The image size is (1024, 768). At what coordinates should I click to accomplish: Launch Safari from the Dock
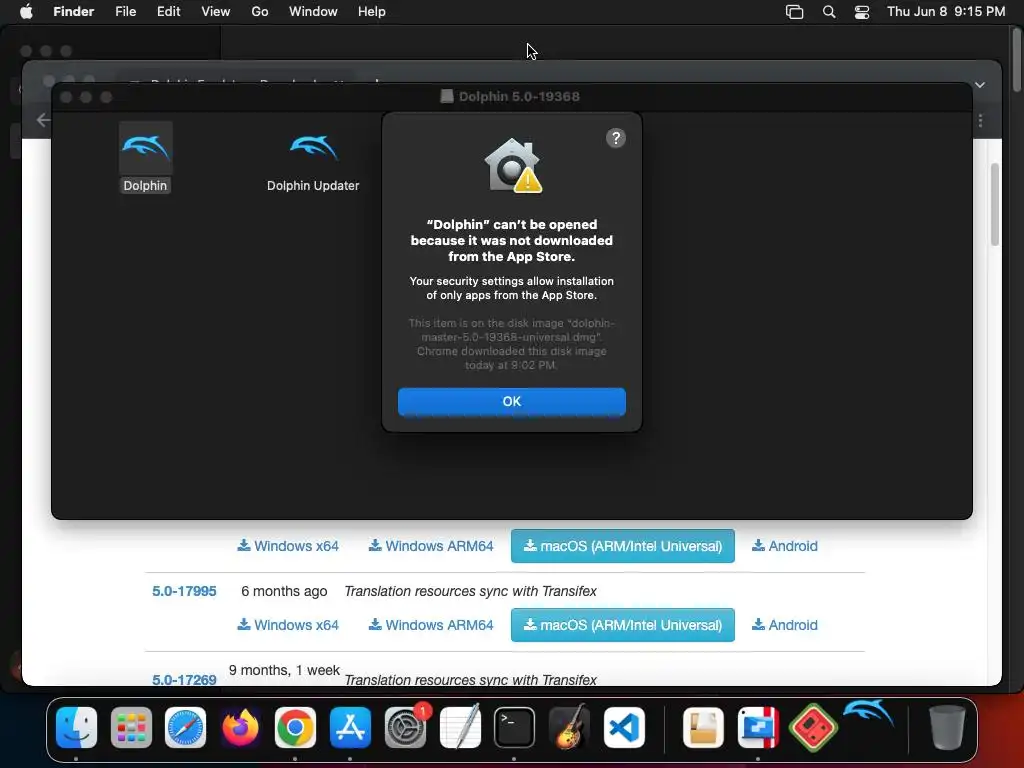pos(185,728)
